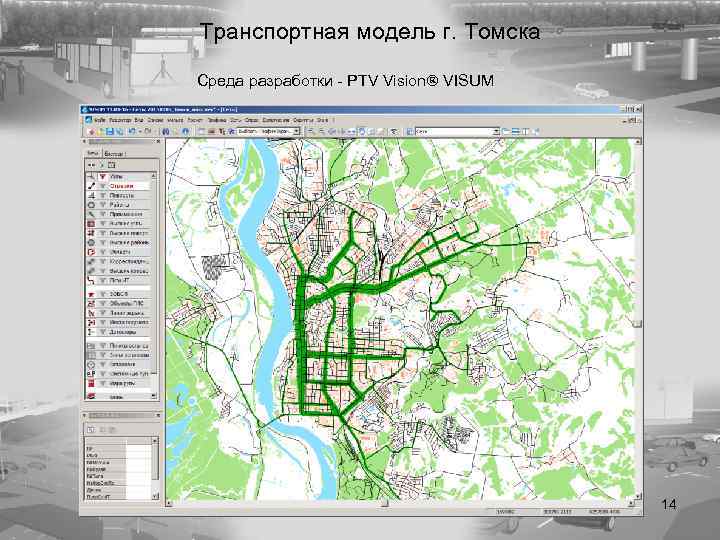Collapse the lower attributes panel header arrow
The image size is (720, 540).
[84, 416]
